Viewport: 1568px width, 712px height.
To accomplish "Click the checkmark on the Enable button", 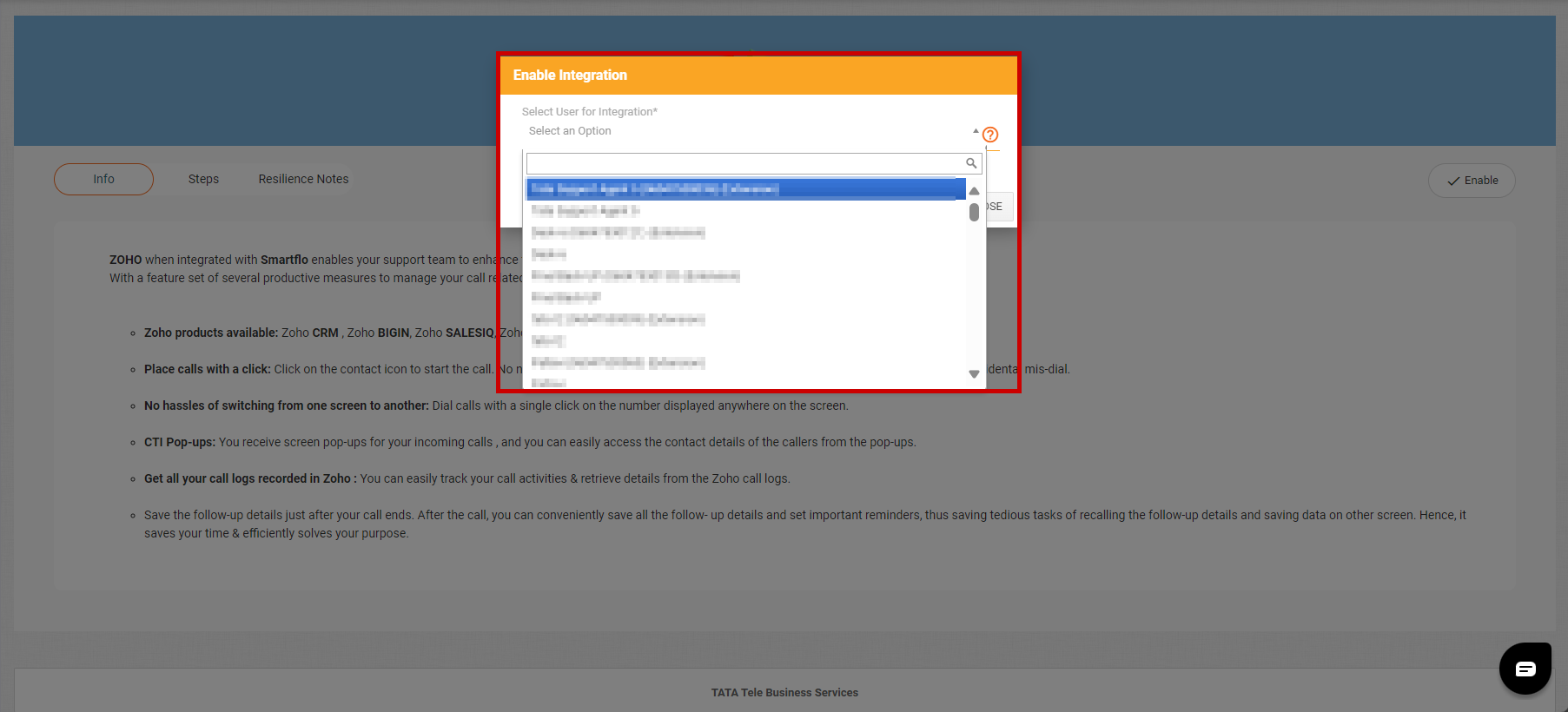I will [1453, 181].
